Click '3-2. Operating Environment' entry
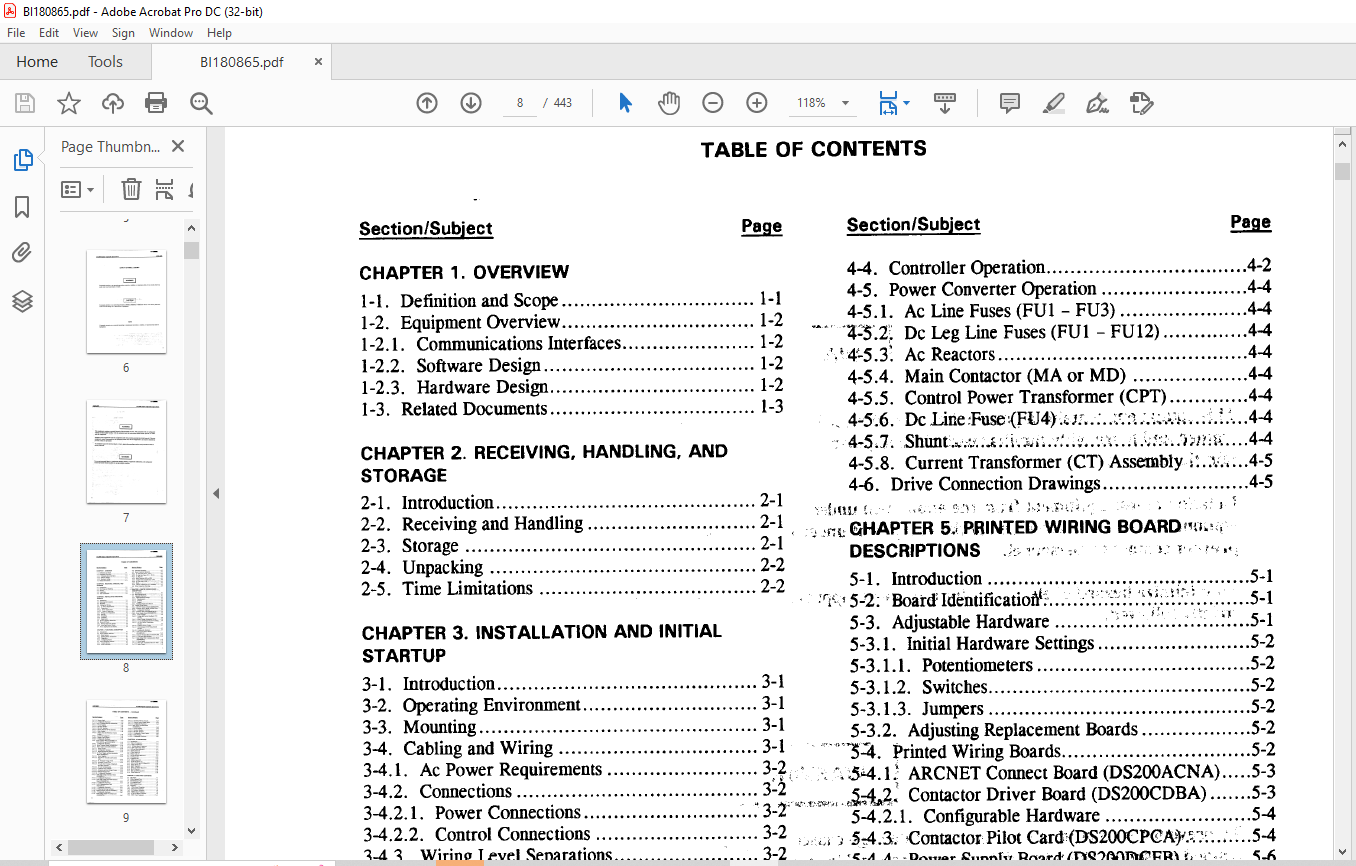This screenshot has width=1356, height=866. tap(472, 704)
